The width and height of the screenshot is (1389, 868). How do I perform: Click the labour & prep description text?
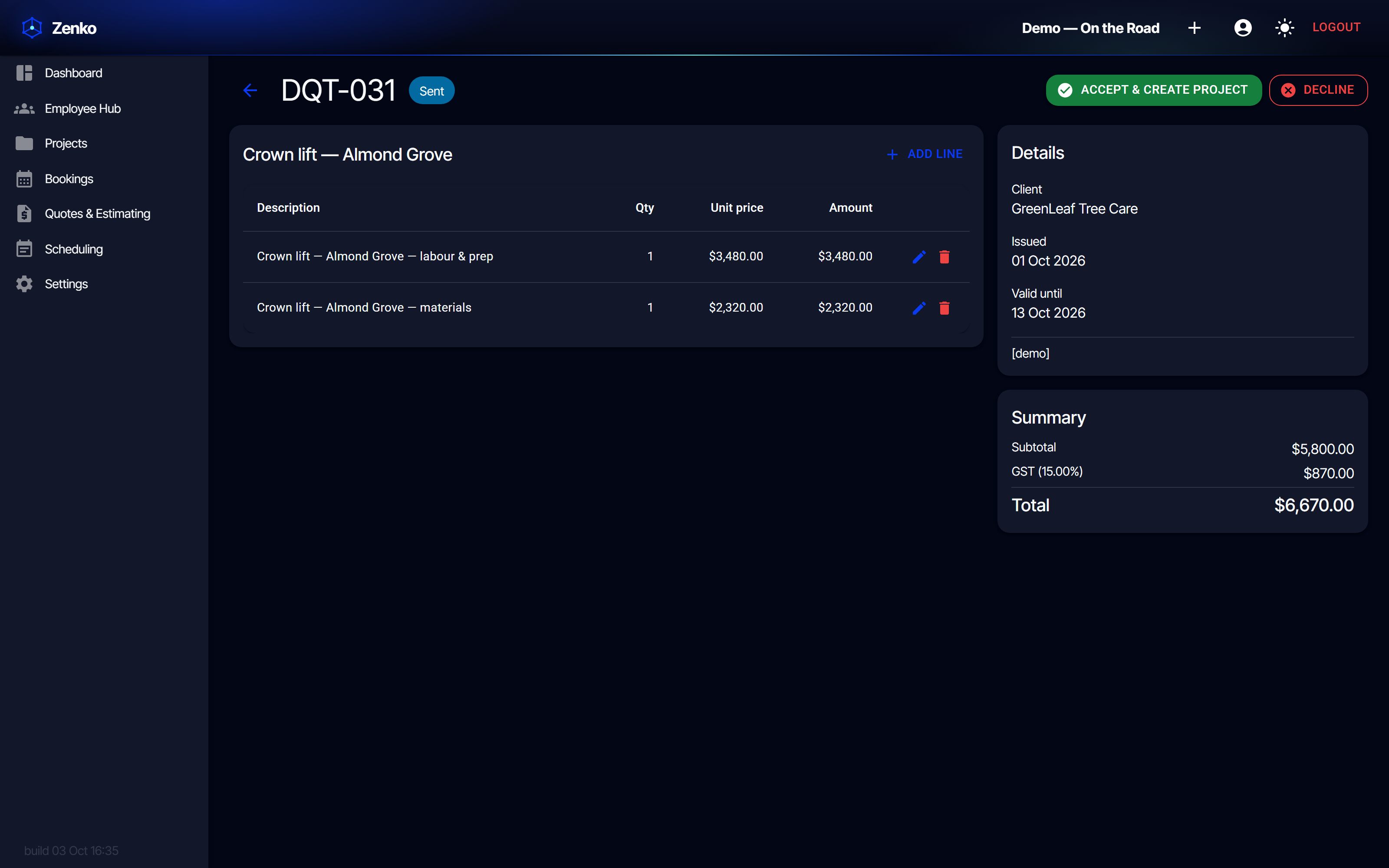coord(375,256)
